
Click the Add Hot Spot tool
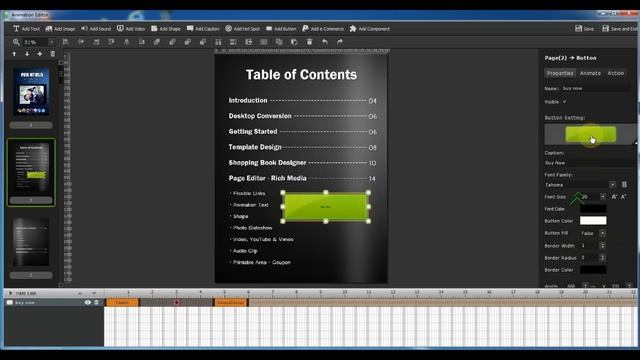[x=242, y=29]
